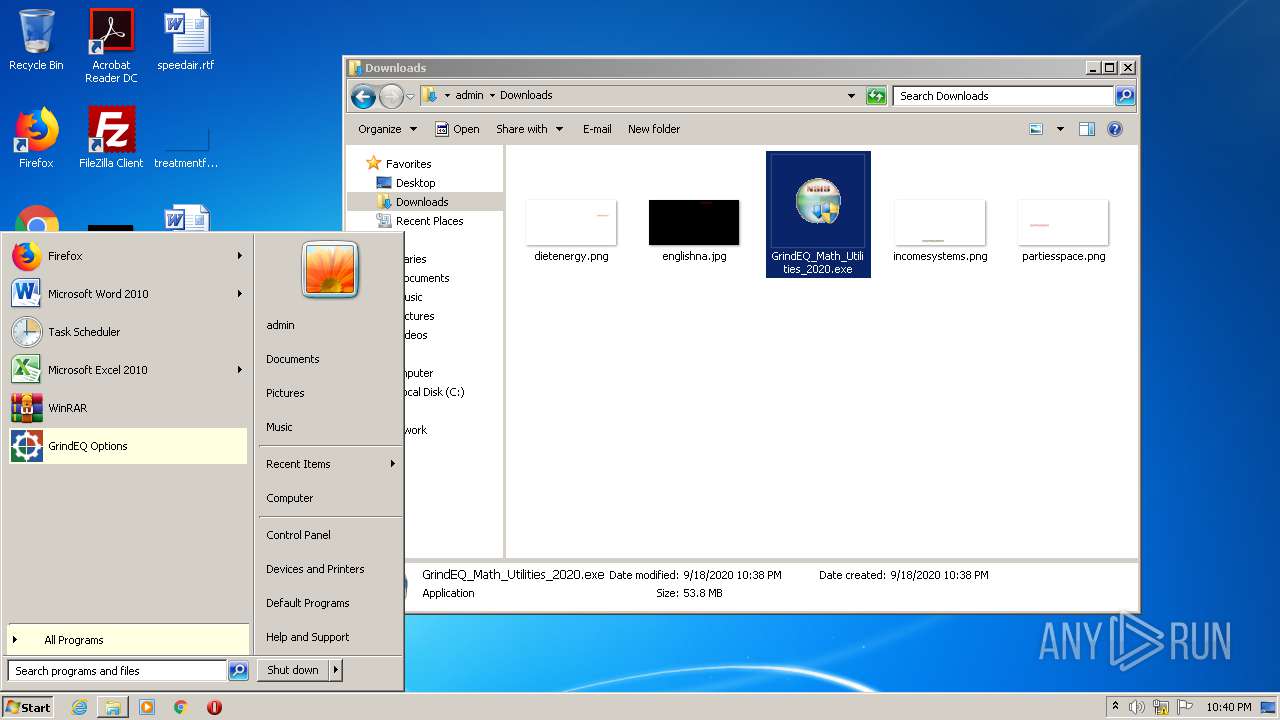
Task: Launch WinRAR from Start menu
Action: [x=127, y=408]
